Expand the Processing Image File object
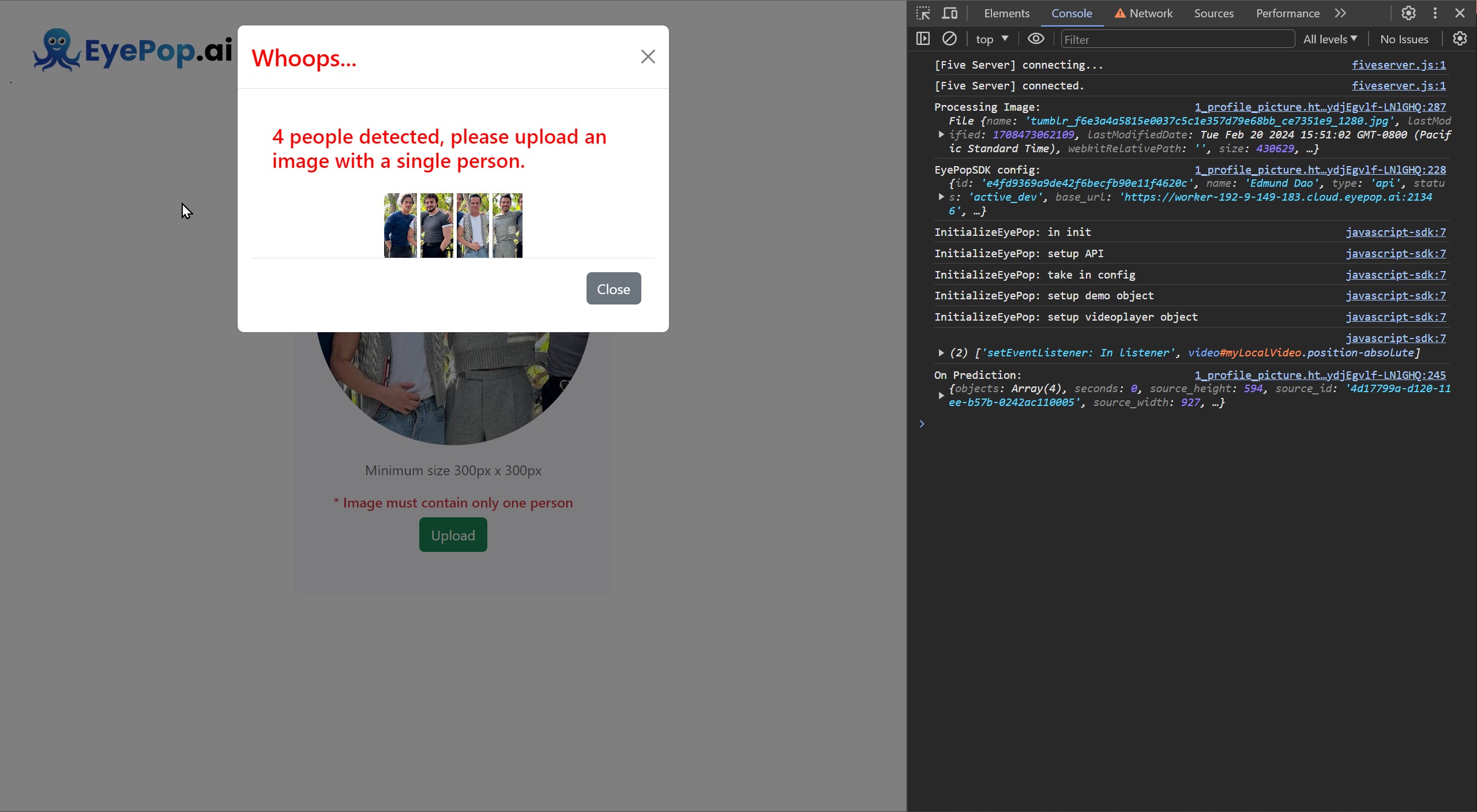Viewport: 1477px width, 812px height. click(x=939, y=134)
